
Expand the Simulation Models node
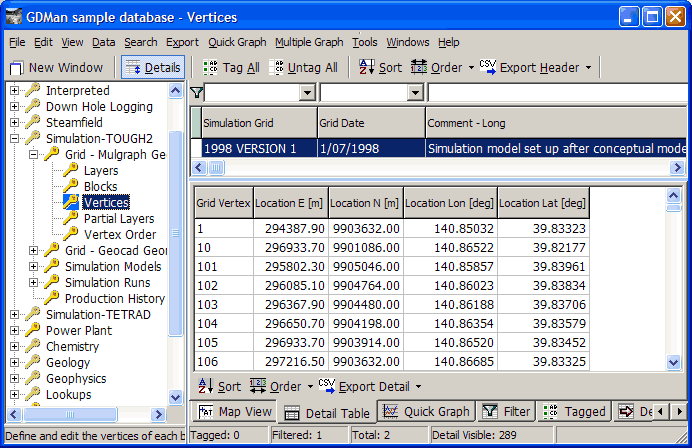(33, 266)
